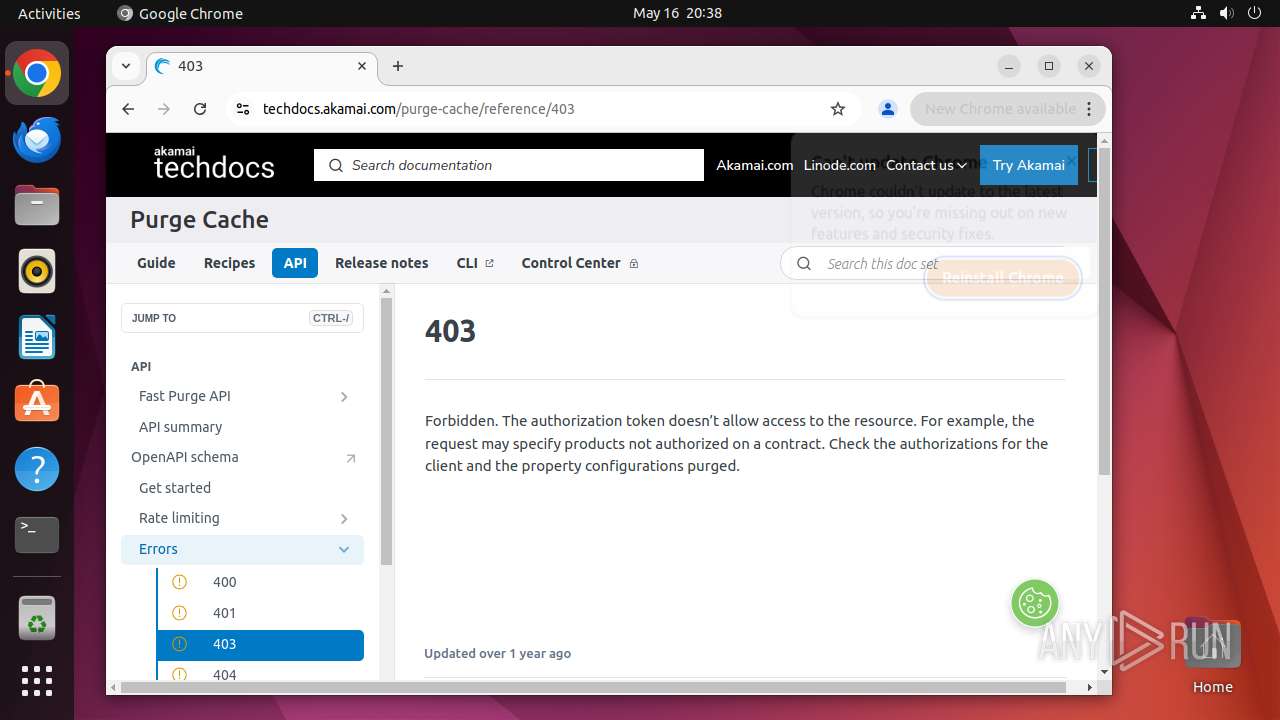Open Terminal from the dock
Image resolution: width=1280 pixels, height=720 pixels.
pyautogui.click(x=37, y=535)
